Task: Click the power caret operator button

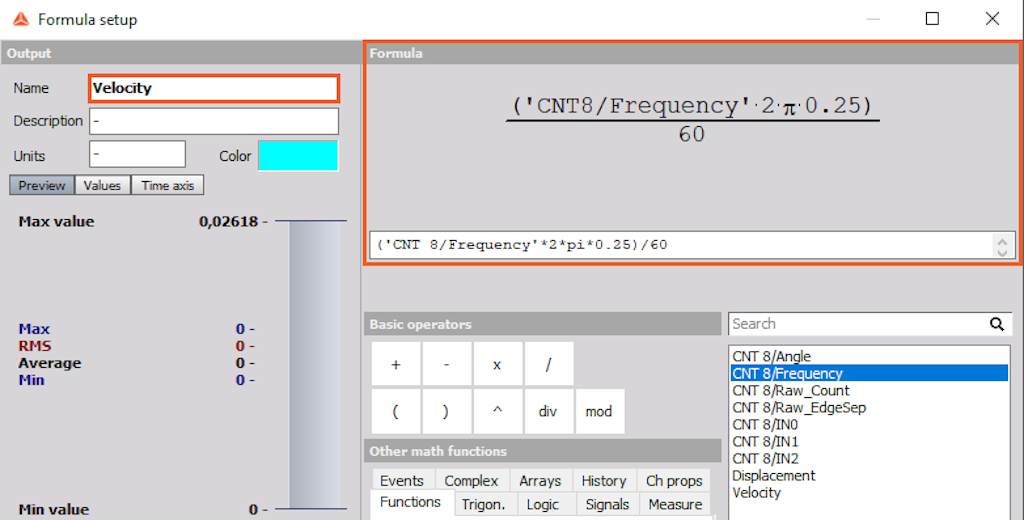Action: [x=498, y=412]
